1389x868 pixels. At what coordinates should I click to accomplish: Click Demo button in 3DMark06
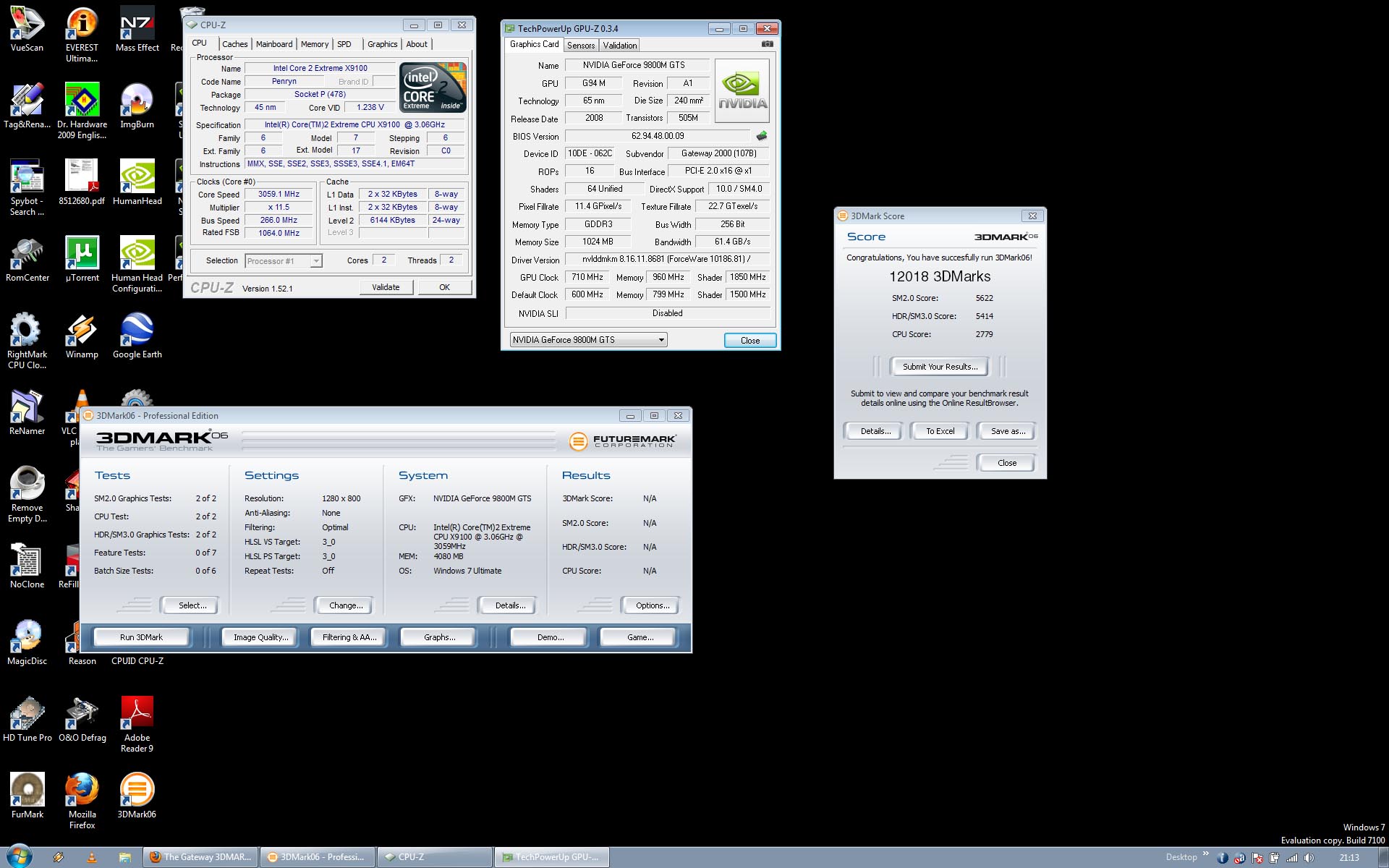coord(551,637)
